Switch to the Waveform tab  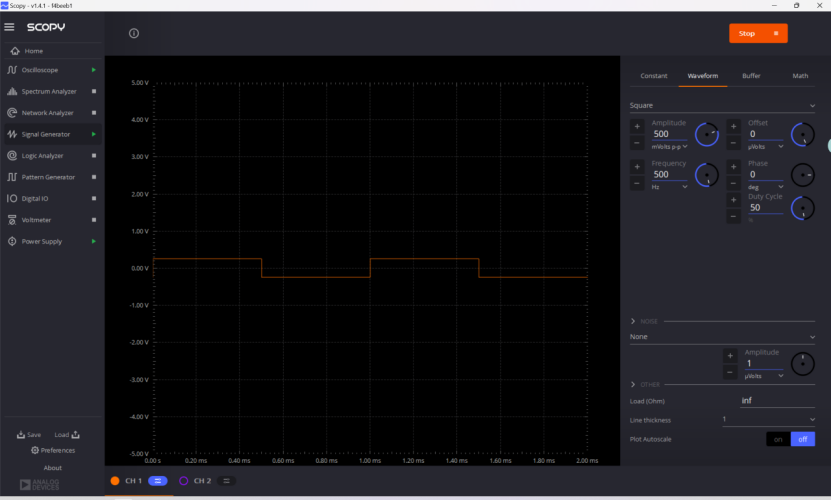[702, 76]
